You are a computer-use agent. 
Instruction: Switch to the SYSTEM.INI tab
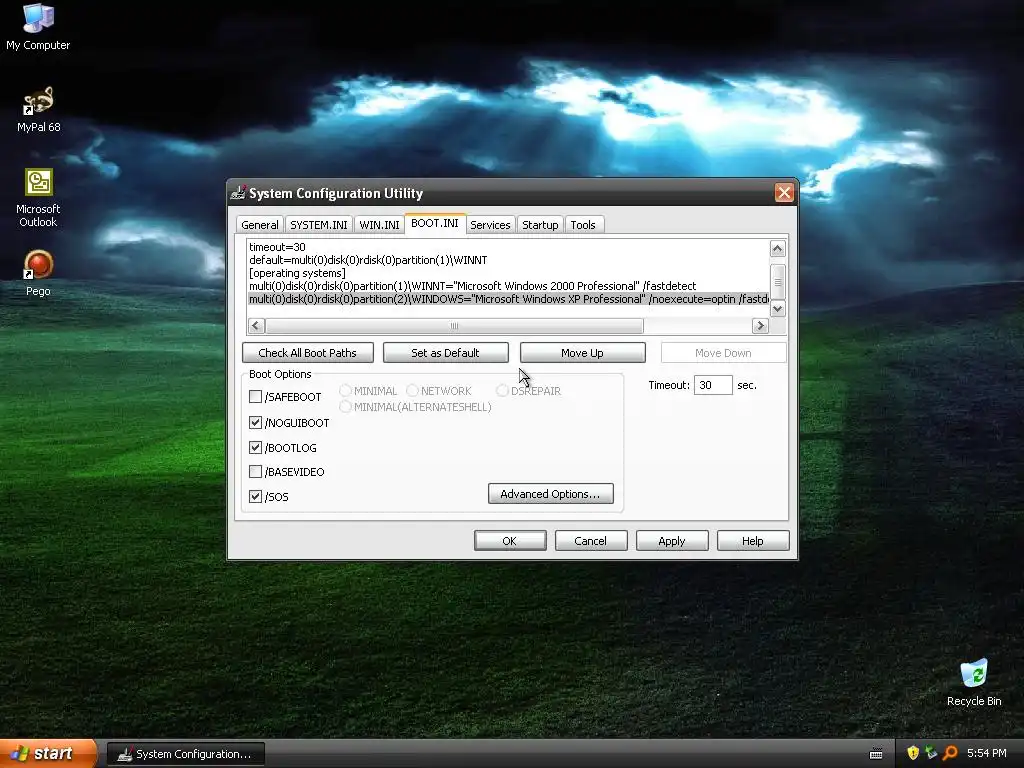319,225
